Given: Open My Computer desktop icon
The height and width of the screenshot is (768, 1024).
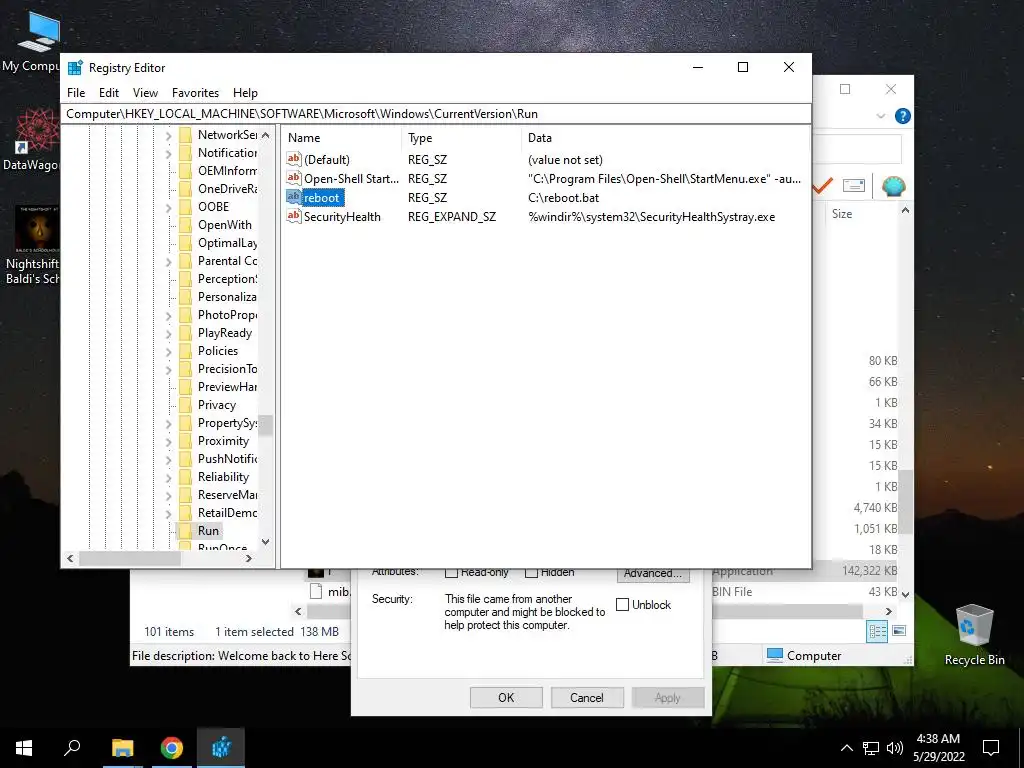Looking at the screenshot, I should click(38, 31).
